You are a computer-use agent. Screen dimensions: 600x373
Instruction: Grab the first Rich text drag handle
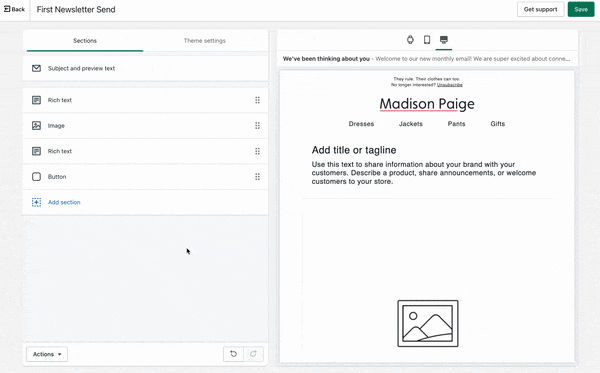tap(258, 100)
